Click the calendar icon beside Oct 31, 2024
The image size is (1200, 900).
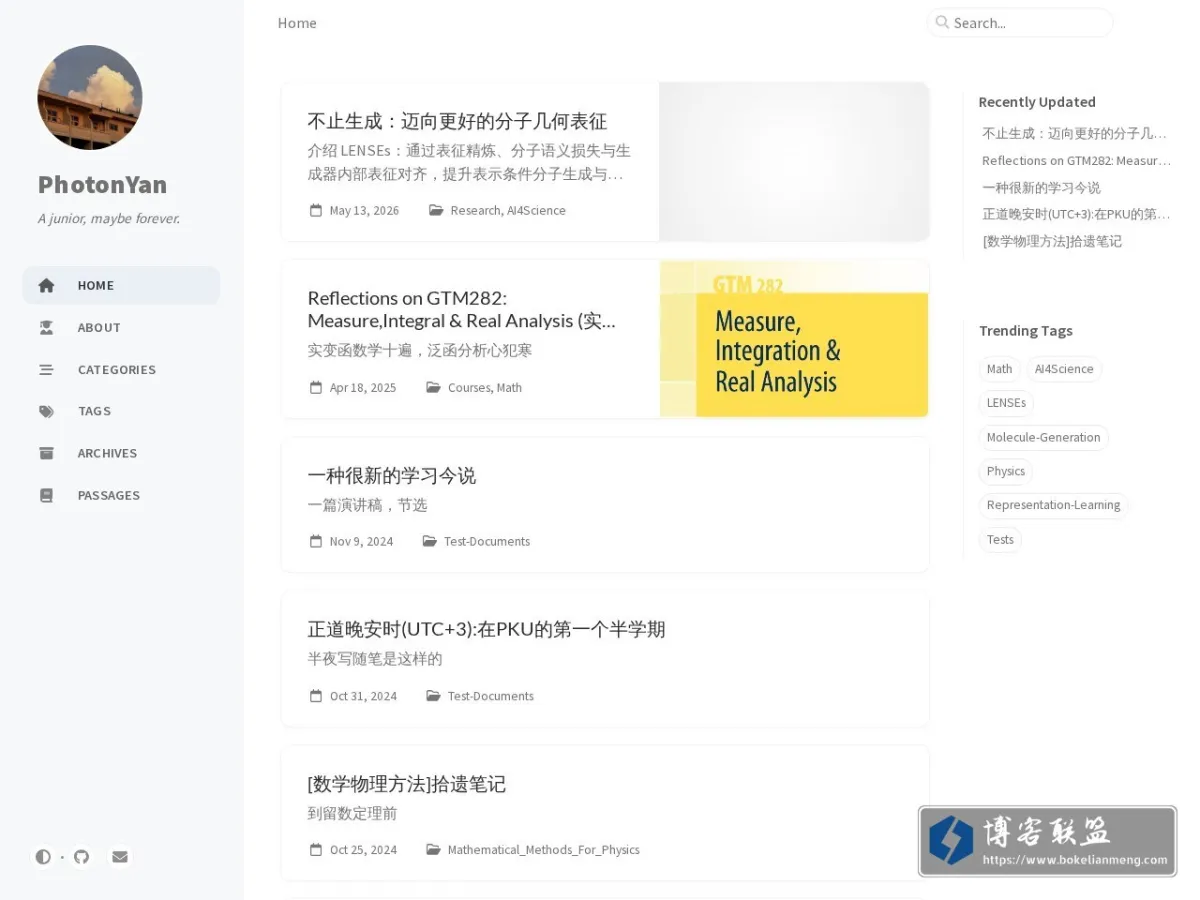coord(316,696)
